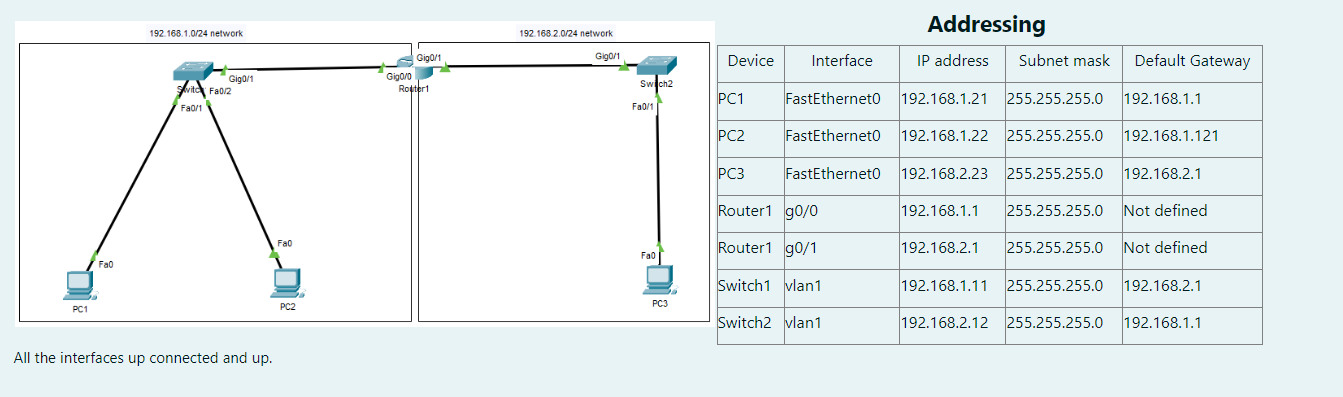The image size is (1343, 397).
Task: Click the 'Addressing' heading
Action: click(x=986, y=24)
